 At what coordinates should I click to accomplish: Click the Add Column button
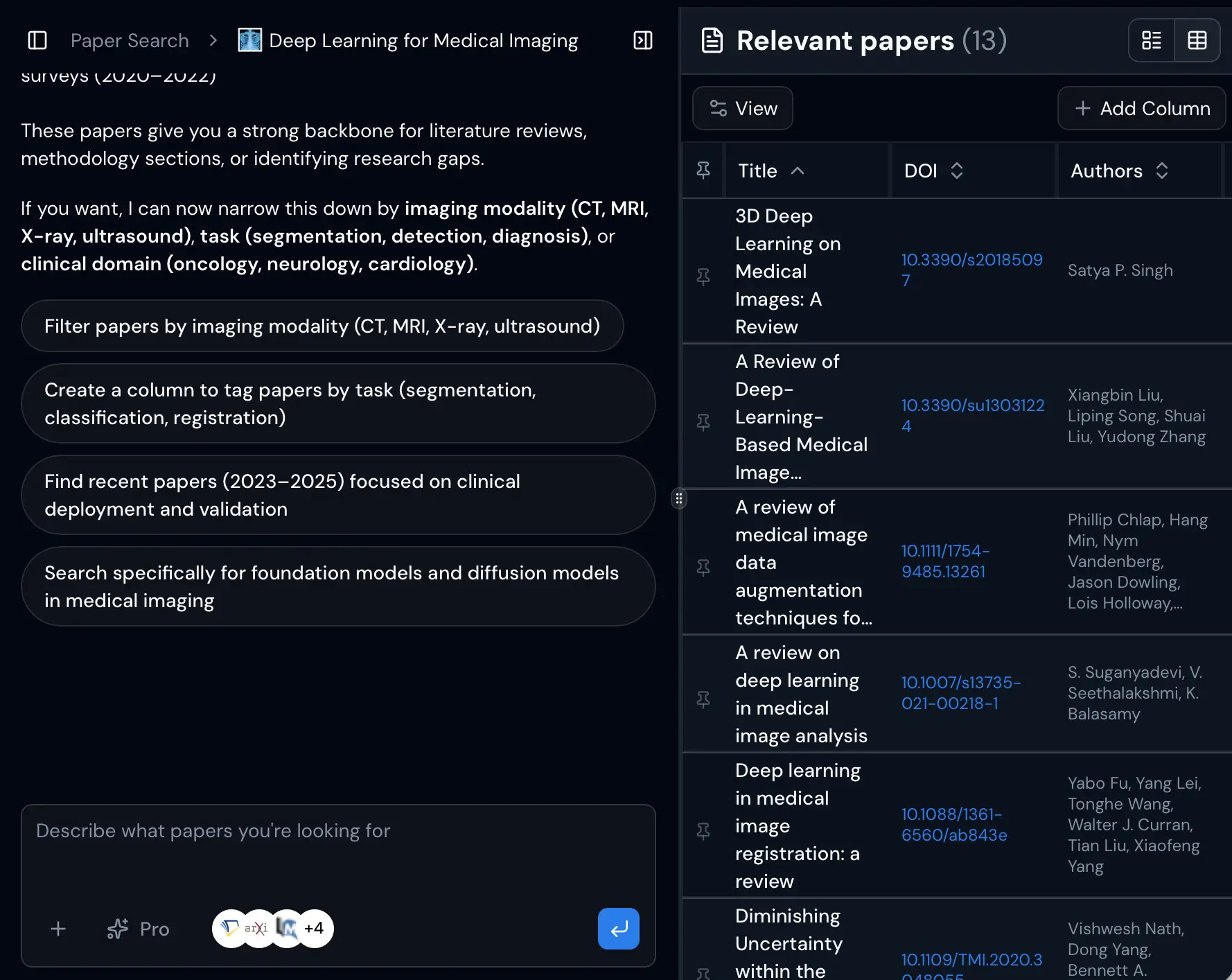pyautogui.click(x=1141, y=108)
